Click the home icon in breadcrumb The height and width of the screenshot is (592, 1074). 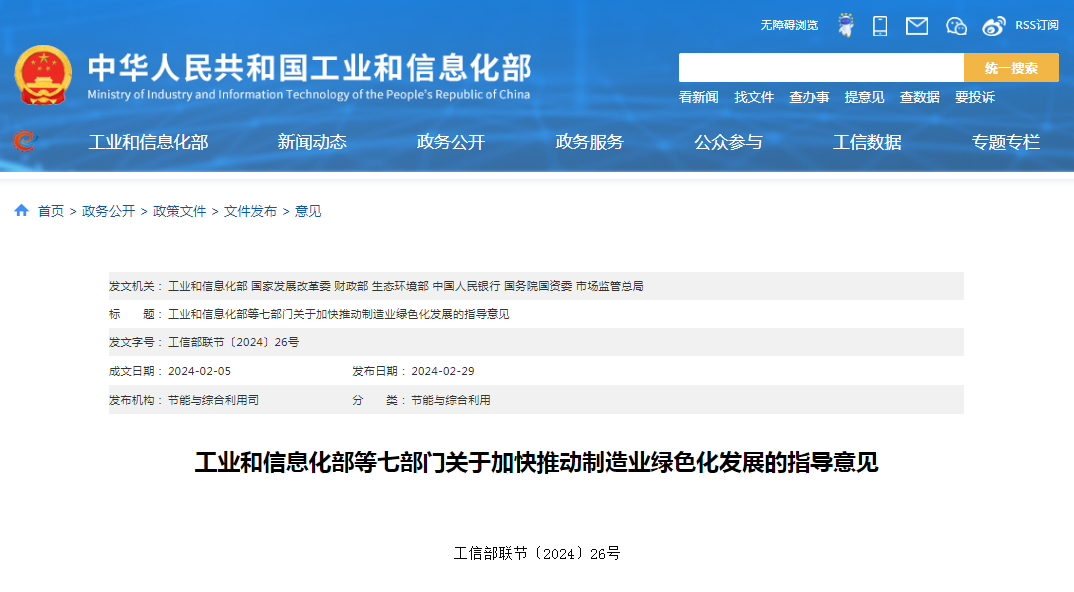(21, 211)
